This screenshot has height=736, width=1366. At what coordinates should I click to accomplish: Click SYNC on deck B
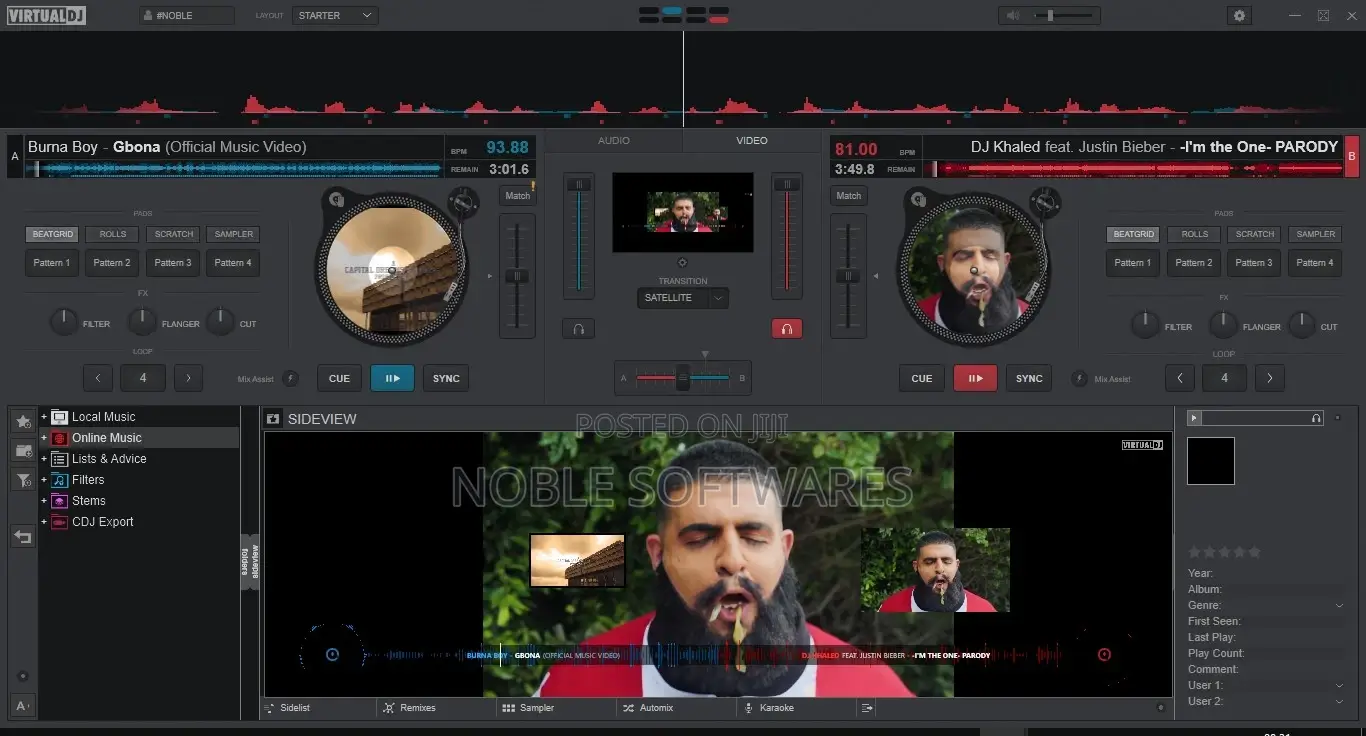point(1029,378)
